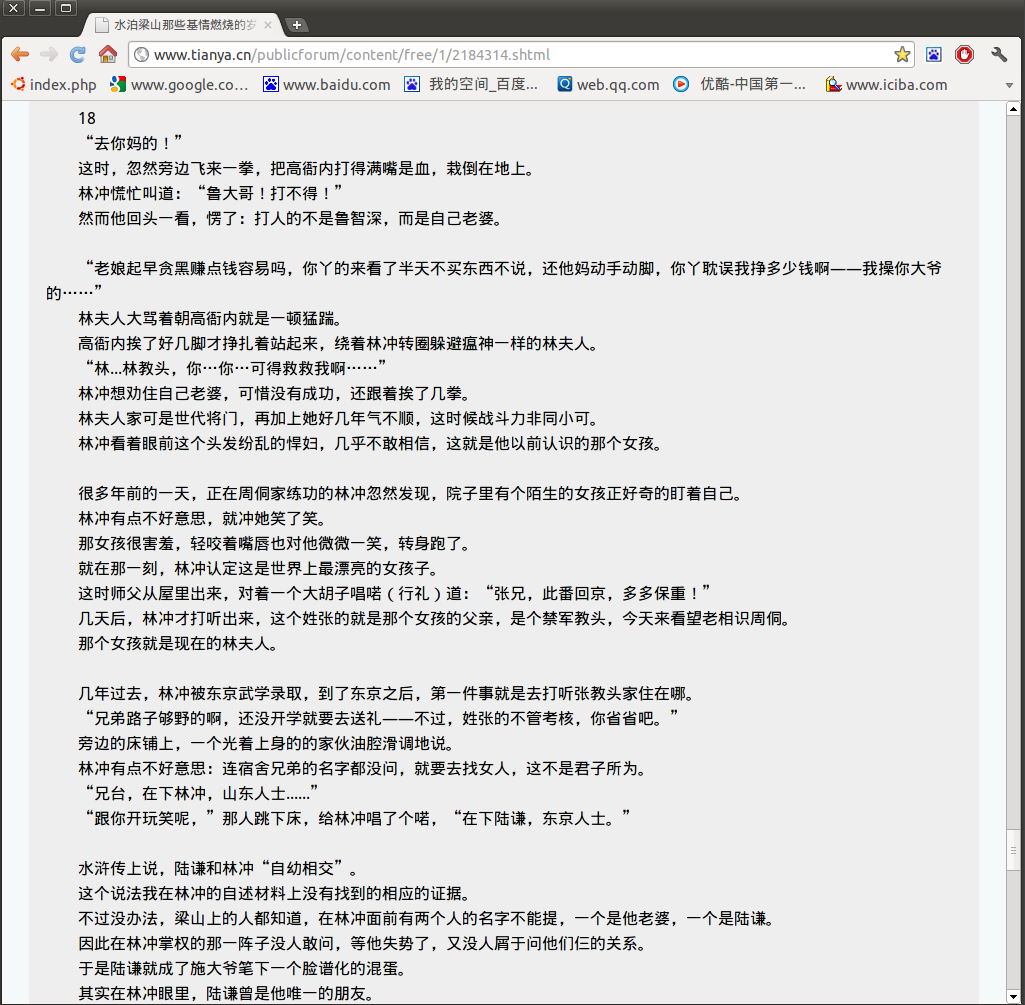This screenshot has height=1005, width=1025.
Task: Click the line 就在那一刻，林冲认定
Action: 258,568
